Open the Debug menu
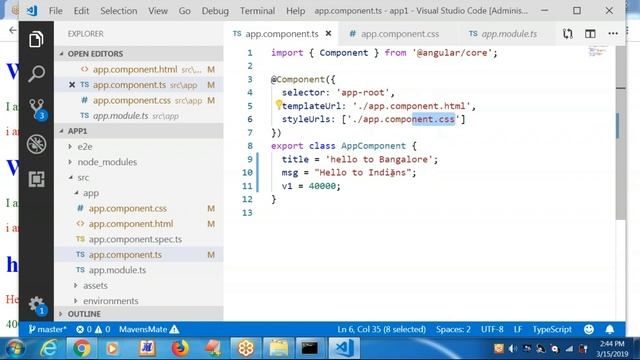640x360 pixels. 215,11
